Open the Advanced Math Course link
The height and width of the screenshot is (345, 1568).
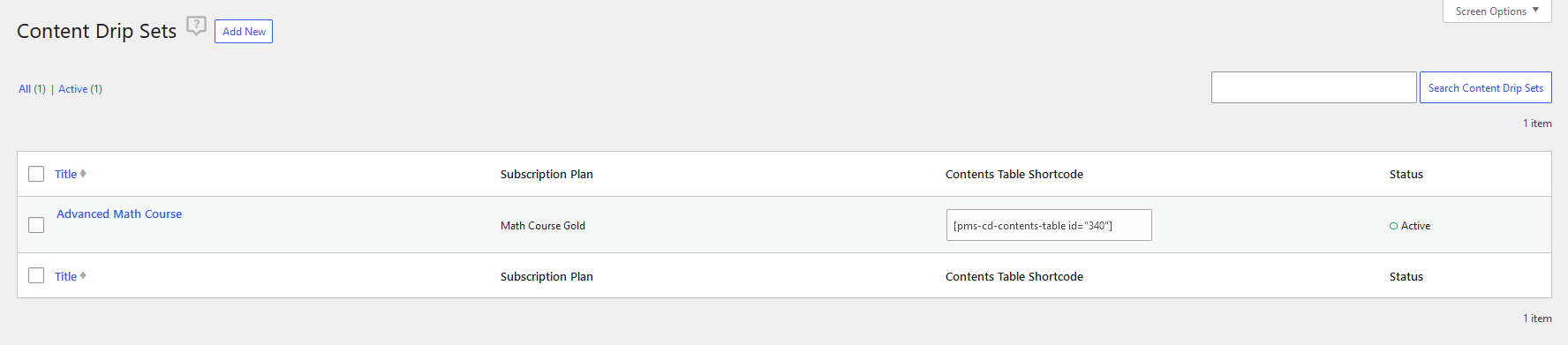[x=119, y=214]
